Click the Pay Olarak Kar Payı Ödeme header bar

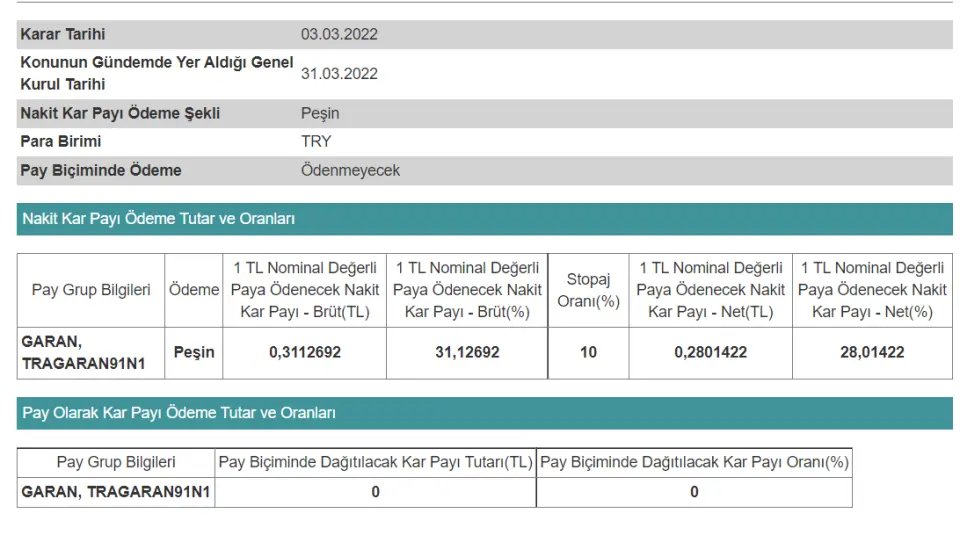click(178, 412)
